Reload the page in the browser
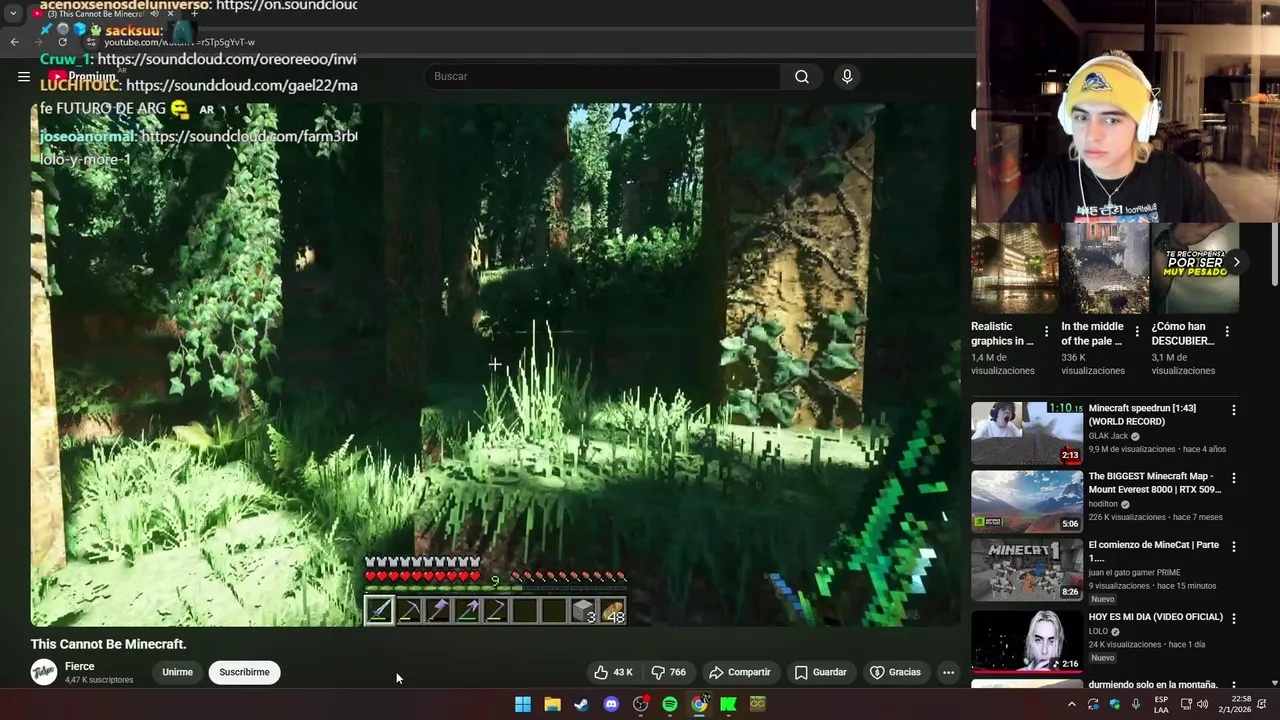The width and height of the screenshot is (1280, 720). pyautogui.click(x=63, y=42)
